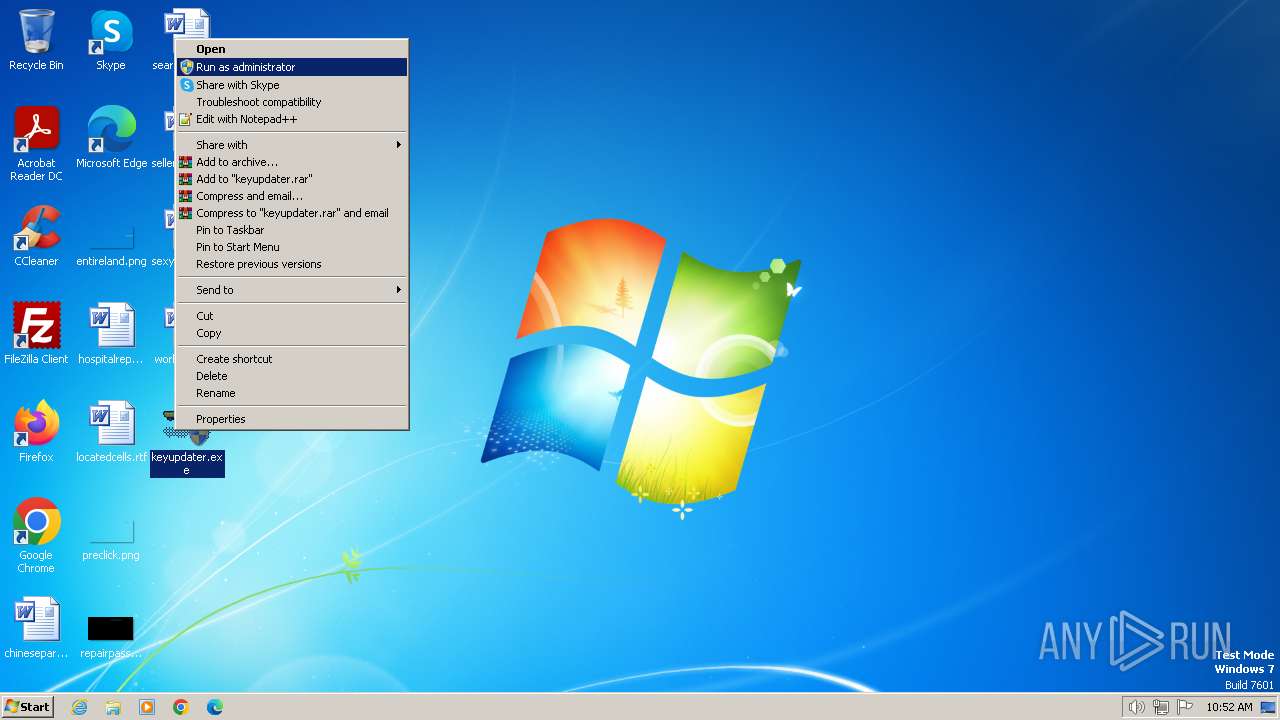Choose Add to archive...
1280x720 pixels.
[x=292, y=162]
